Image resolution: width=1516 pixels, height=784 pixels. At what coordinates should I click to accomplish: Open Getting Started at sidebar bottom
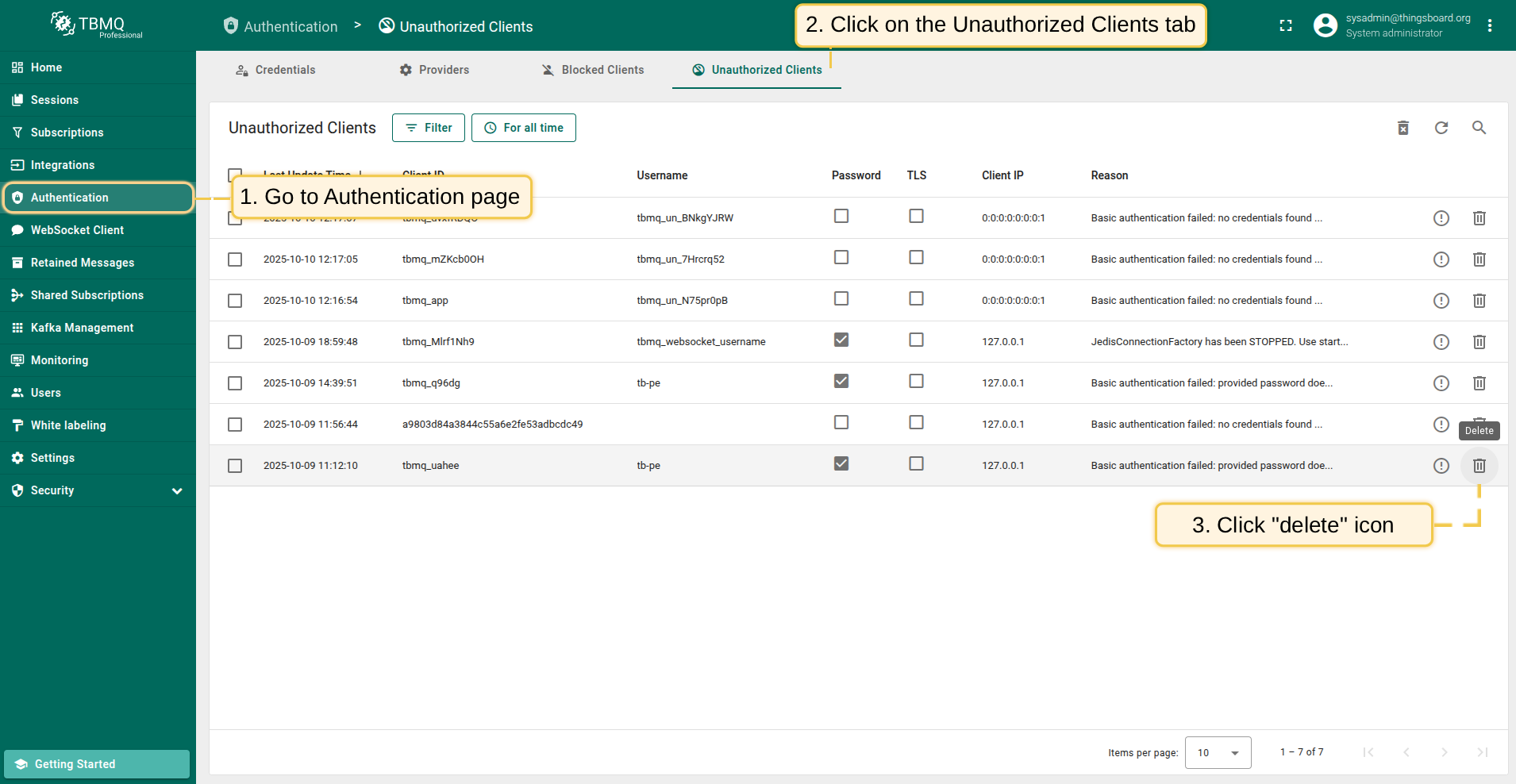point(97,764)
